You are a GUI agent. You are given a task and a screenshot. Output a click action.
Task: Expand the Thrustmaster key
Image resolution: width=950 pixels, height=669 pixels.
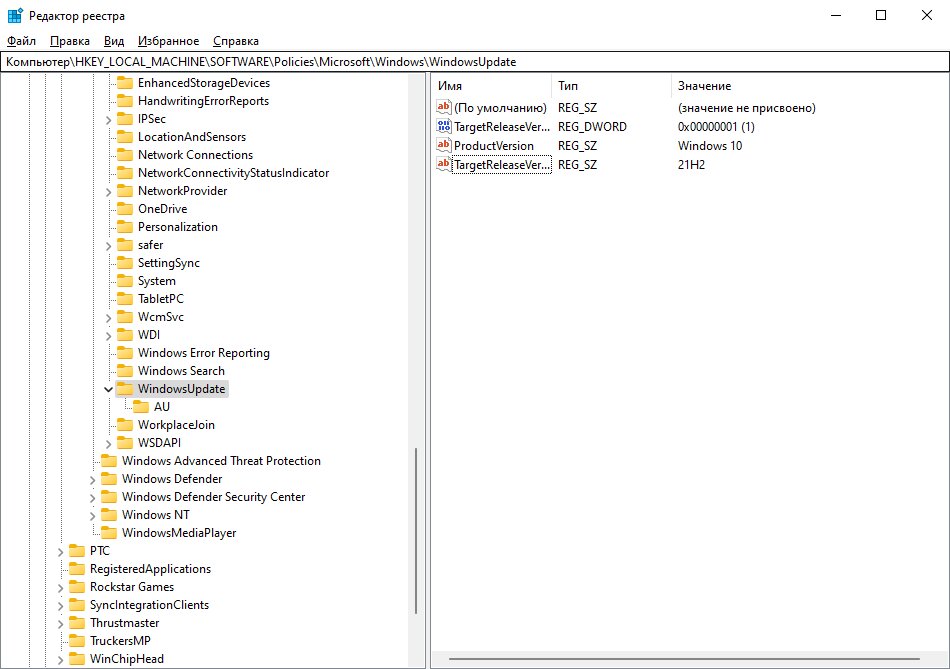click(x=61, y=624)
